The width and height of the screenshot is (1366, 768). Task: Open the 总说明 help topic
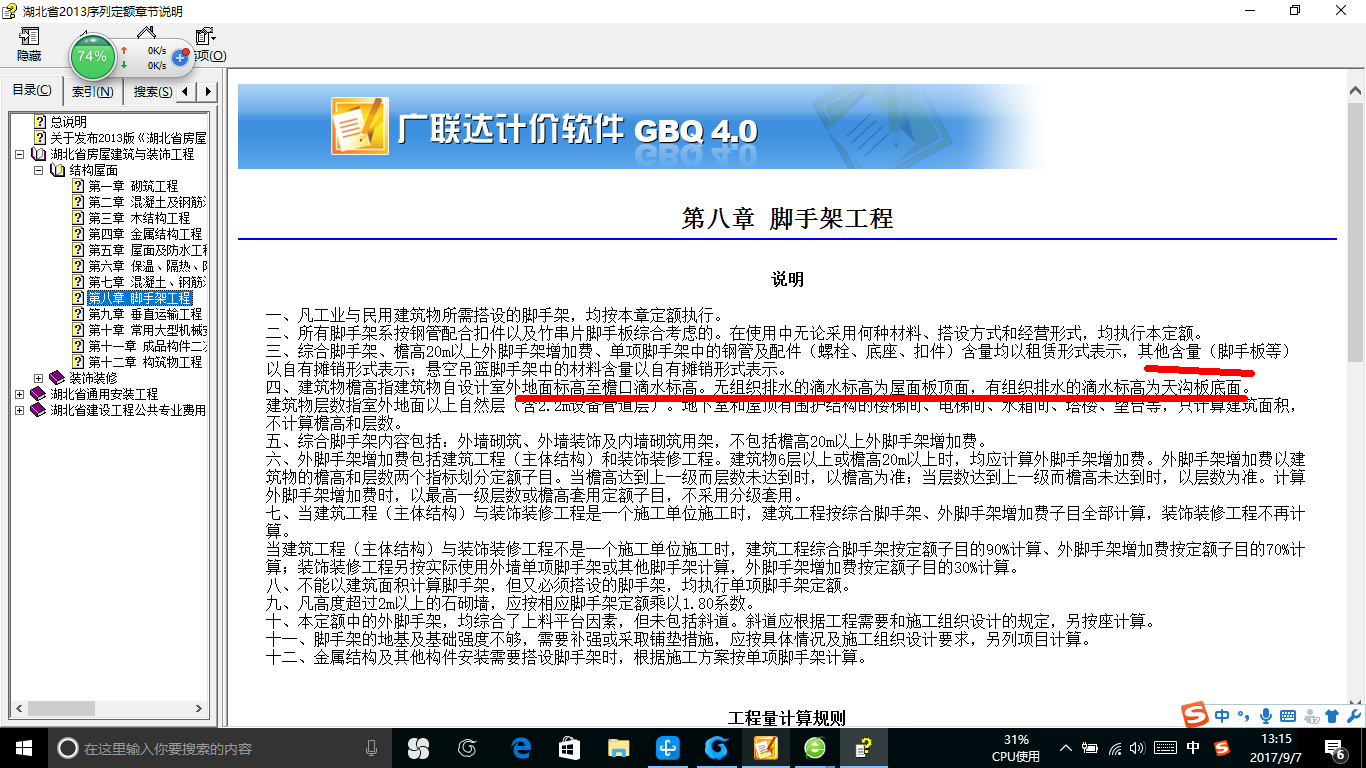[x=69, y=122]
